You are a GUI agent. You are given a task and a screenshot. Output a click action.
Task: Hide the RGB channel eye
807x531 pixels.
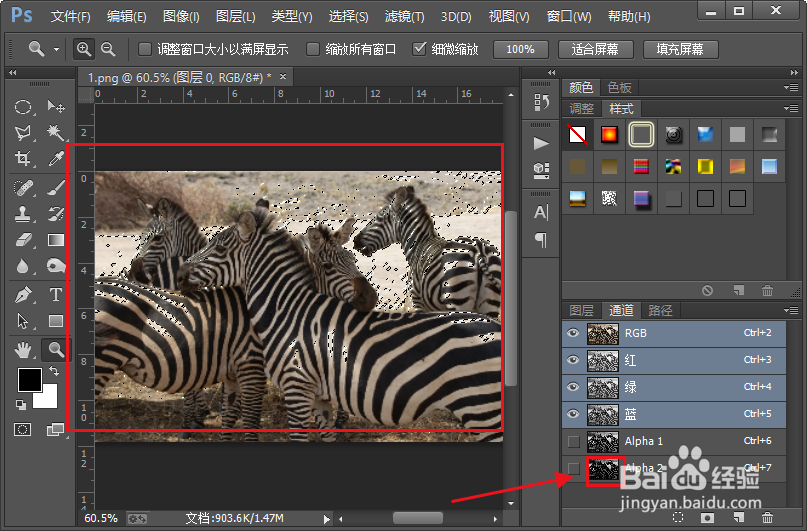click(x=573, y=333)
